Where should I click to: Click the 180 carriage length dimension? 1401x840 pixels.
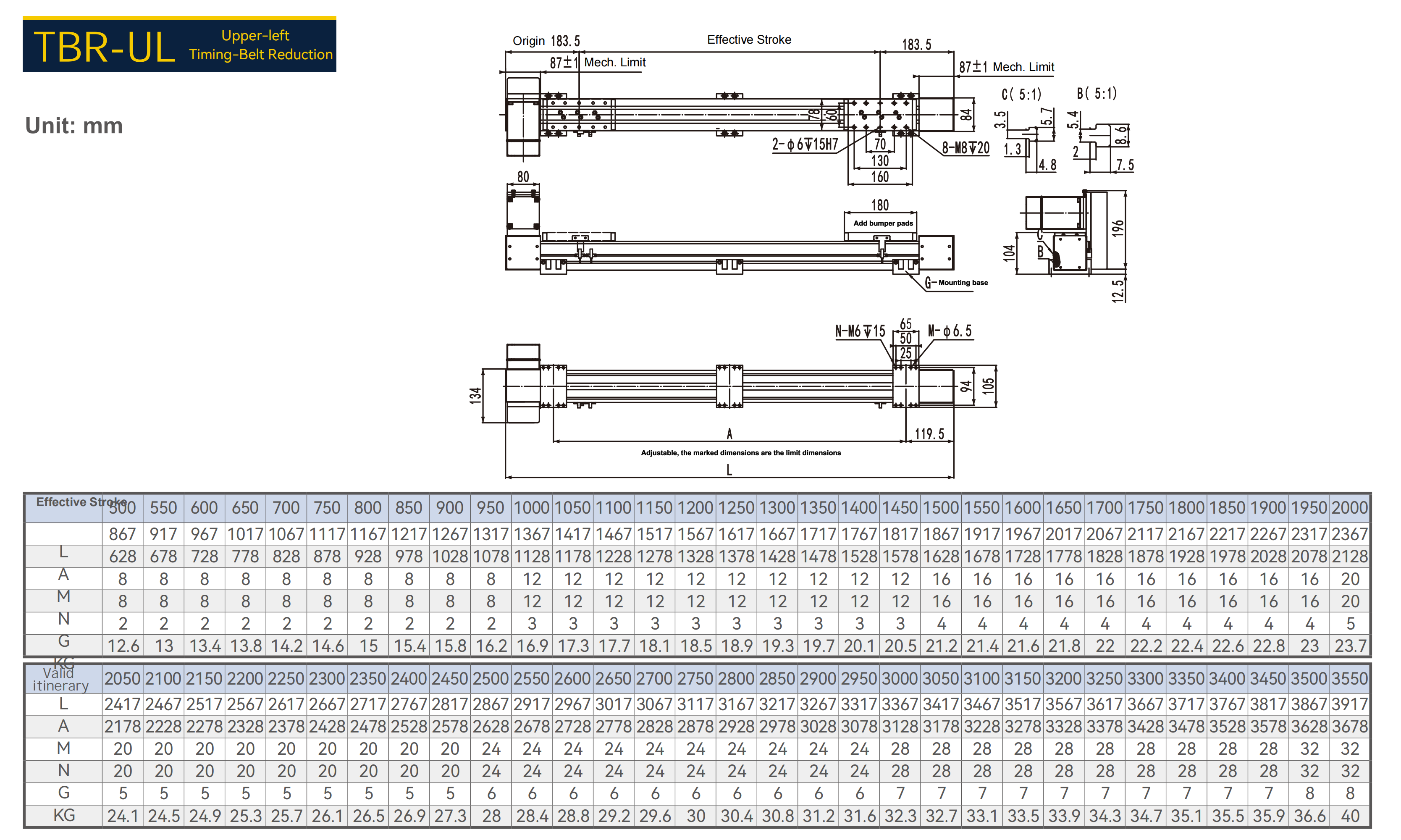pyautogui.click(x=880, y=205)
